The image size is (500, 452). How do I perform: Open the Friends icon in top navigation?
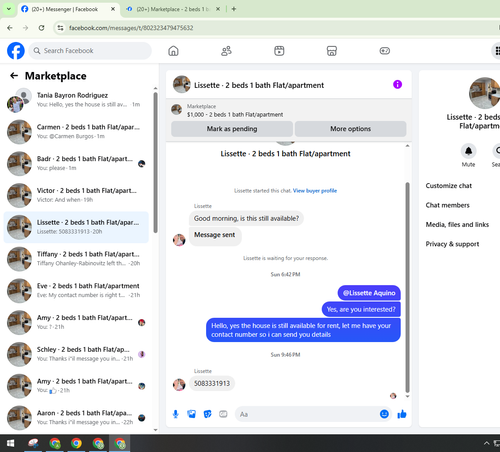tap(226, 51)
